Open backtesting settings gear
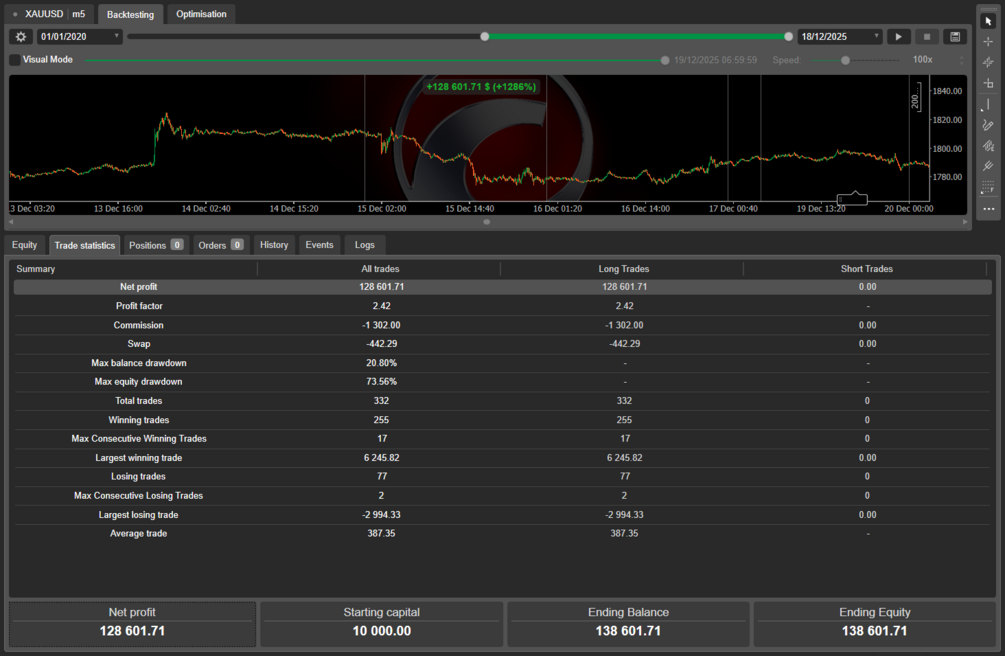This screenshot has height=656, width=1005. (x=21, y=37)
